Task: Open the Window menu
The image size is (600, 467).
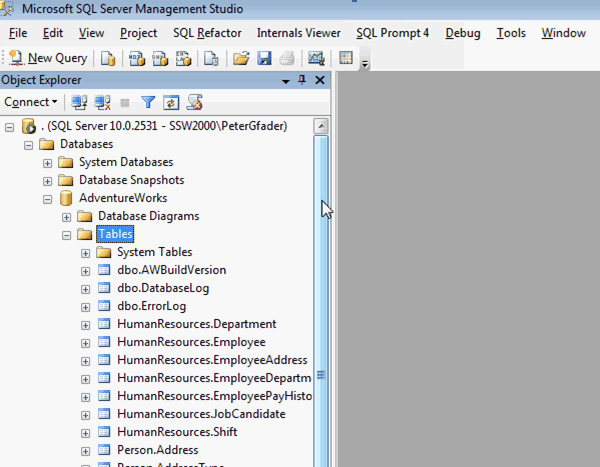Action: click(x=564, y=33)
